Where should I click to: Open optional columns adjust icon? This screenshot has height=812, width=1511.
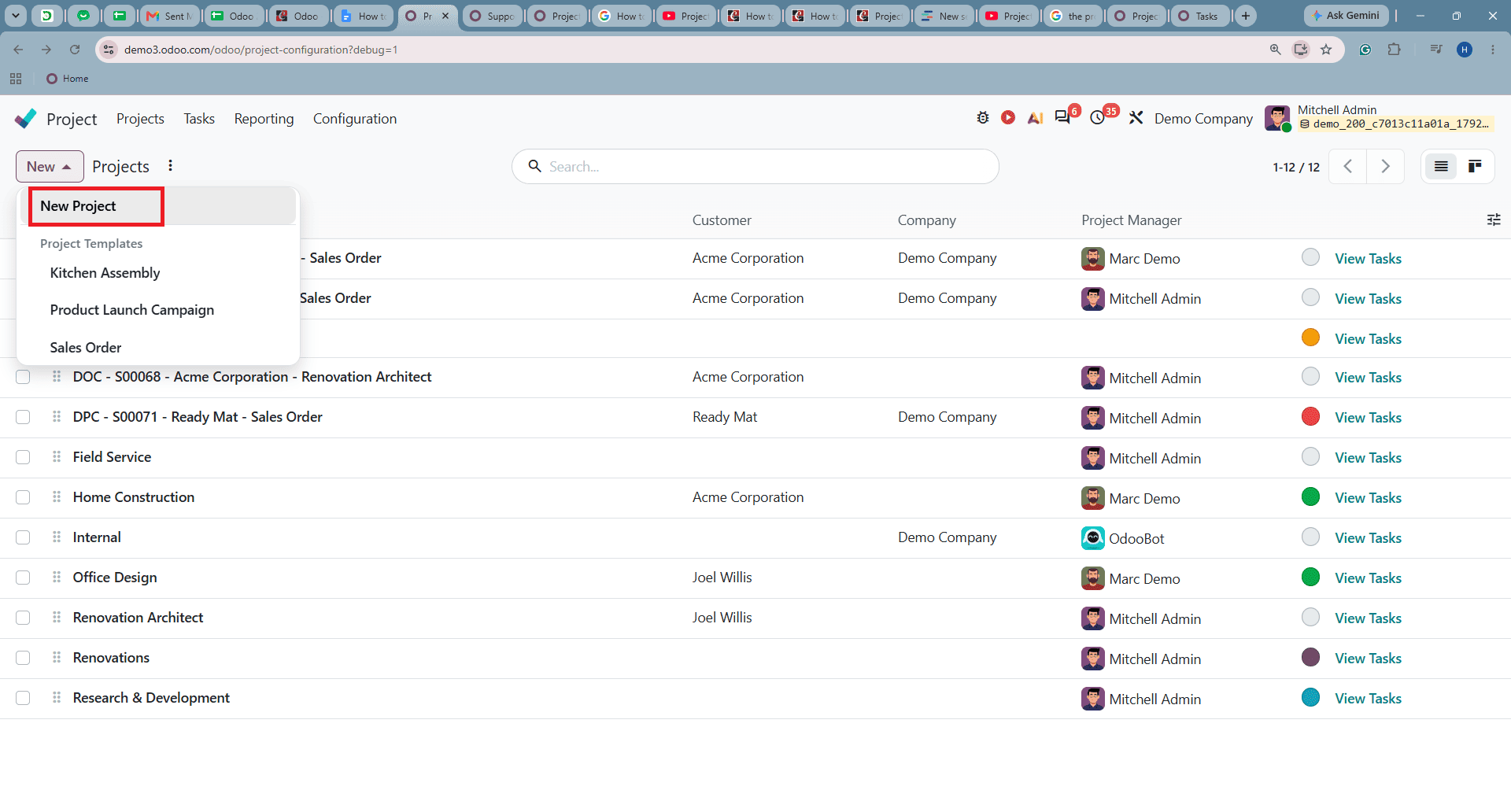point(1494,220)
